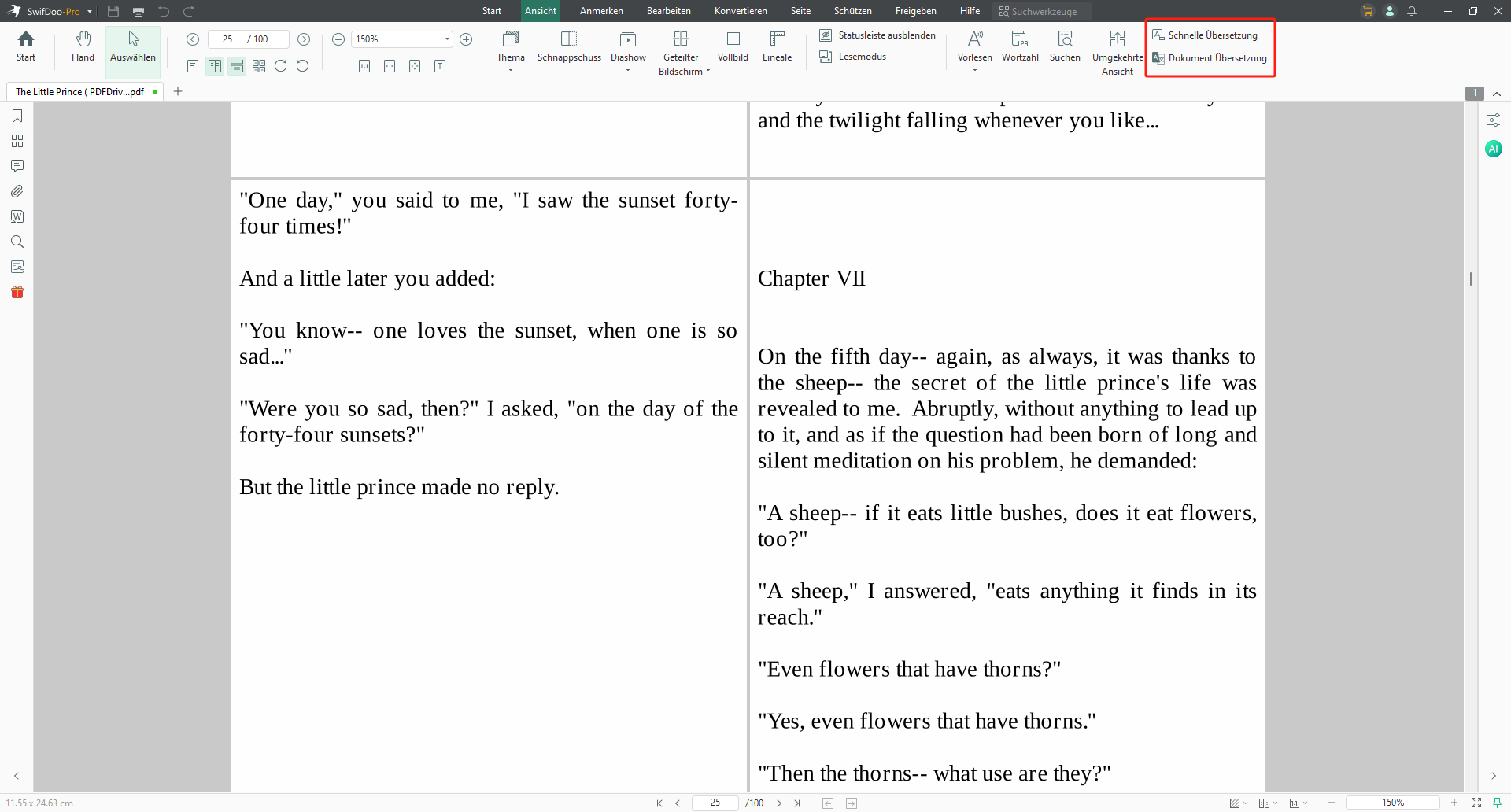Click the save icon in title bar
Image resolution: width=1511 pixels, height=812 pixels.
coord(113,11)
